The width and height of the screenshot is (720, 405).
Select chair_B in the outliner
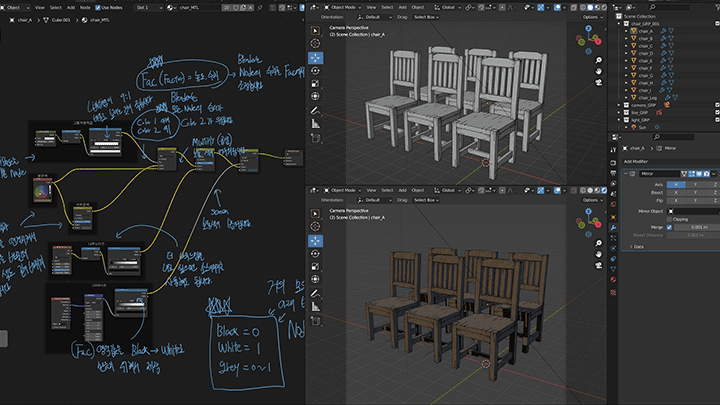click(x=645, y=39)
